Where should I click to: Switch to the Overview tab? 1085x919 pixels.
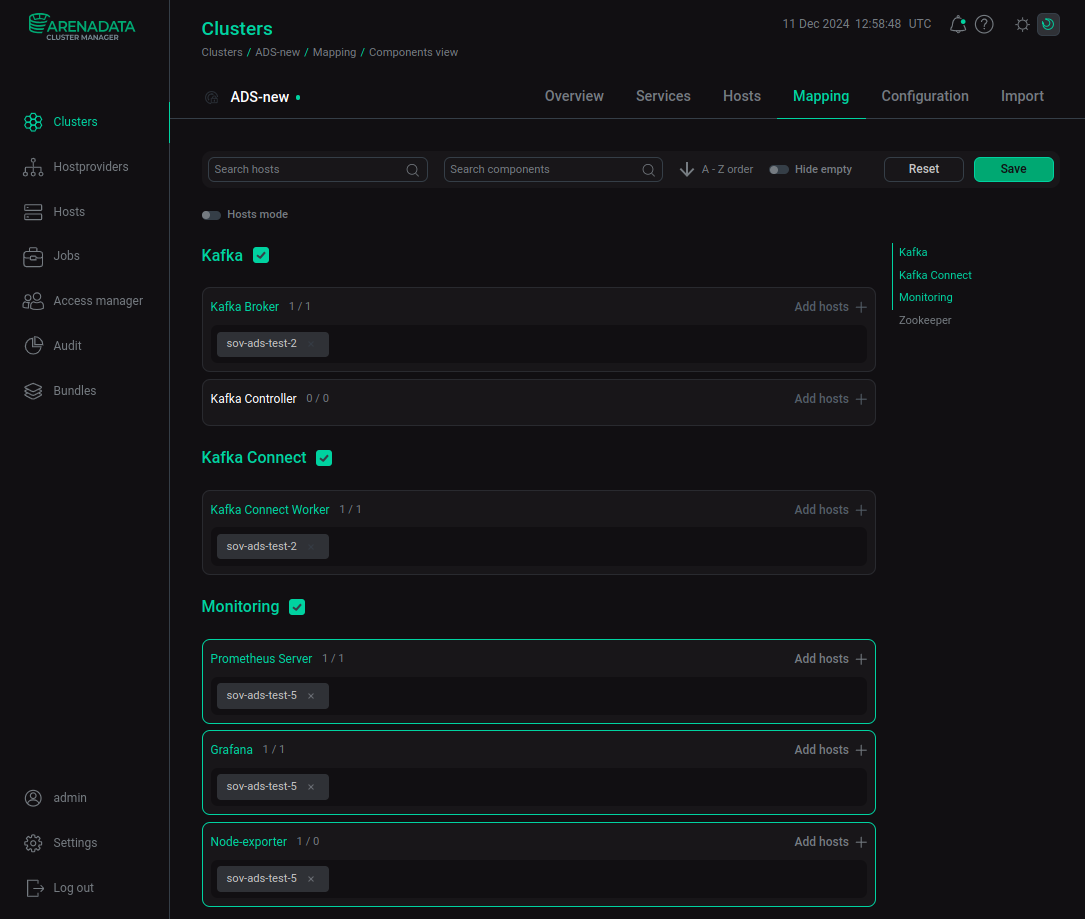click(x=574, y=96)
